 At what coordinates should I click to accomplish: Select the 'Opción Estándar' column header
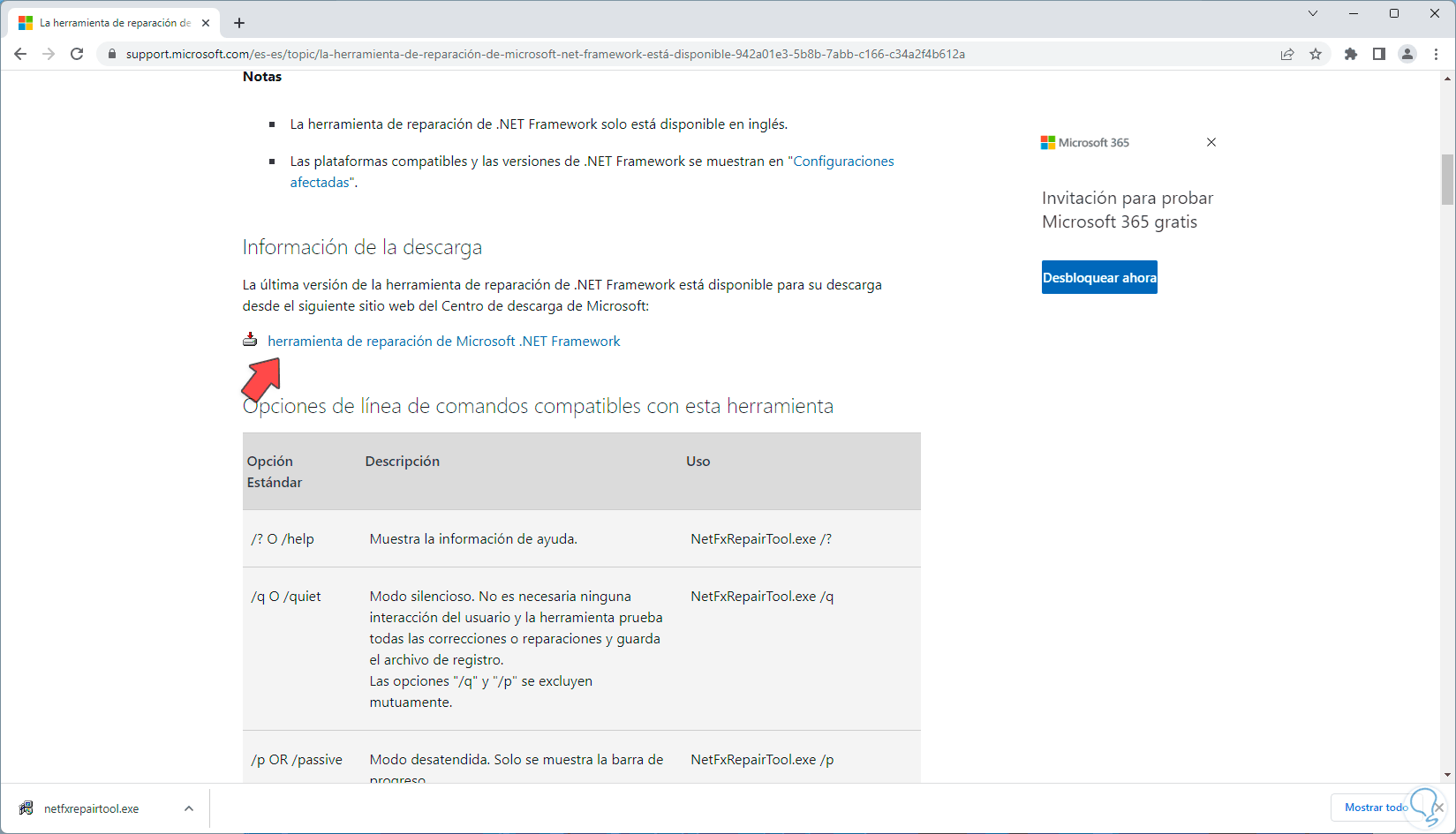(x=275, y=471)
